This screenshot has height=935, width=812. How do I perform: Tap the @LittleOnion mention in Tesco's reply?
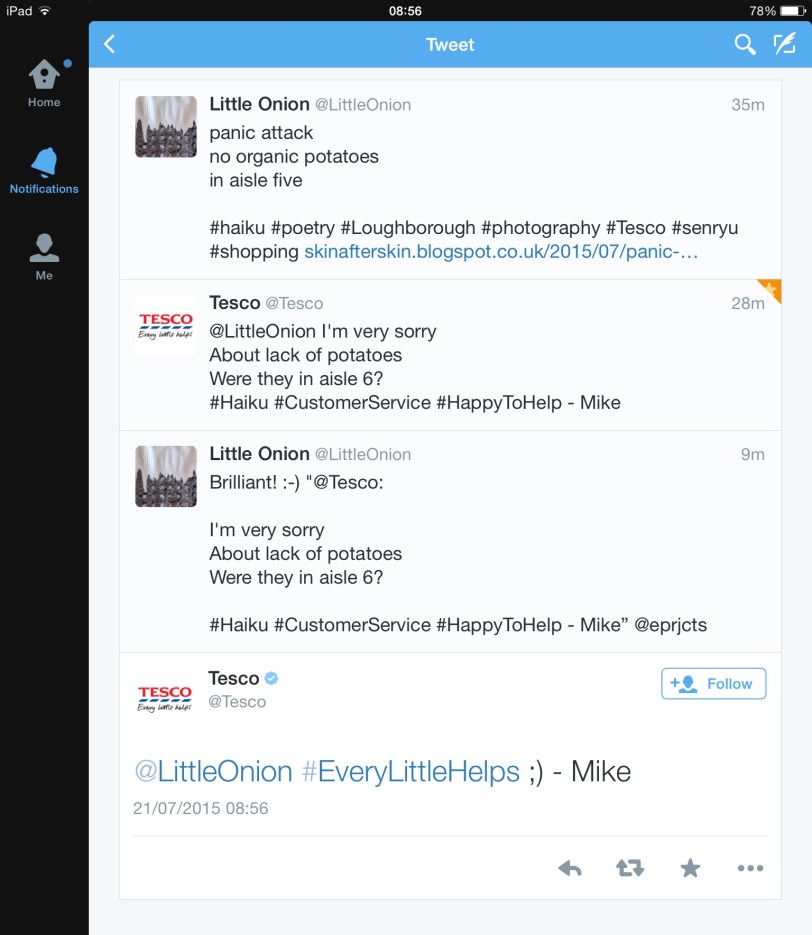coord(213,771)
